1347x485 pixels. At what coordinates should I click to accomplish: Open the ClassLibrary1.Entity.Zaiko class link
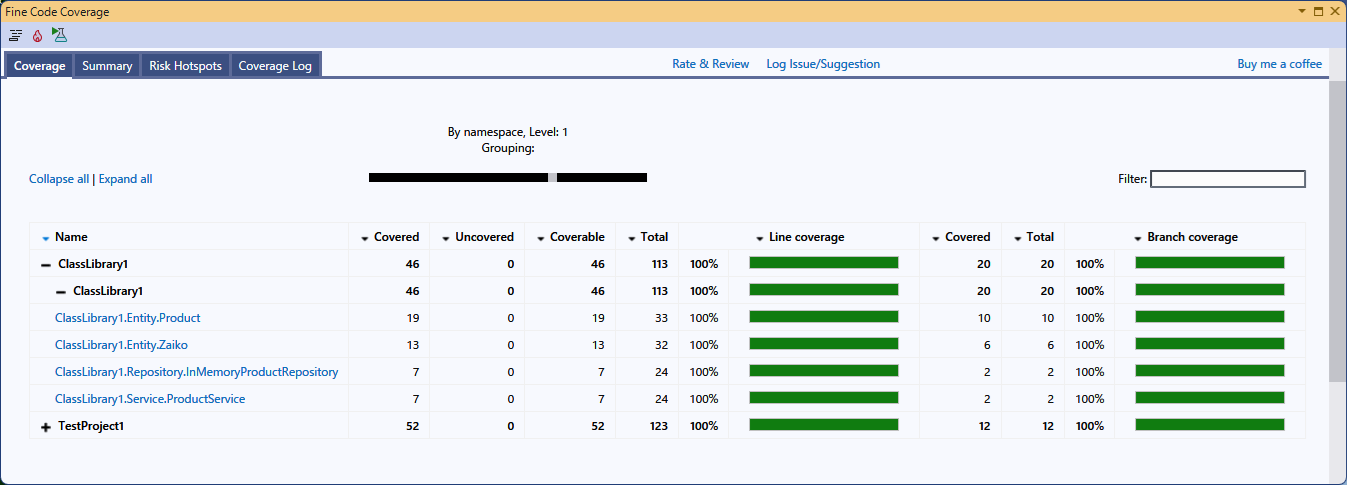pos(121,345)
